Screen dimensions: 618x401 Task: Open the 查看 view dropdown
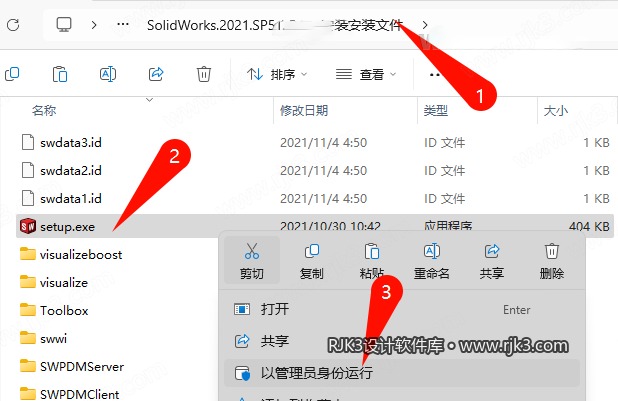[365, 74]
